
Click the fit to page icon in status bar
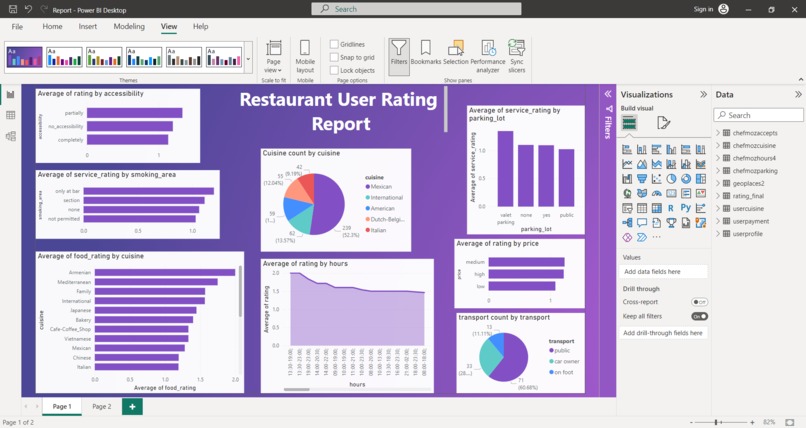[790, 422]
